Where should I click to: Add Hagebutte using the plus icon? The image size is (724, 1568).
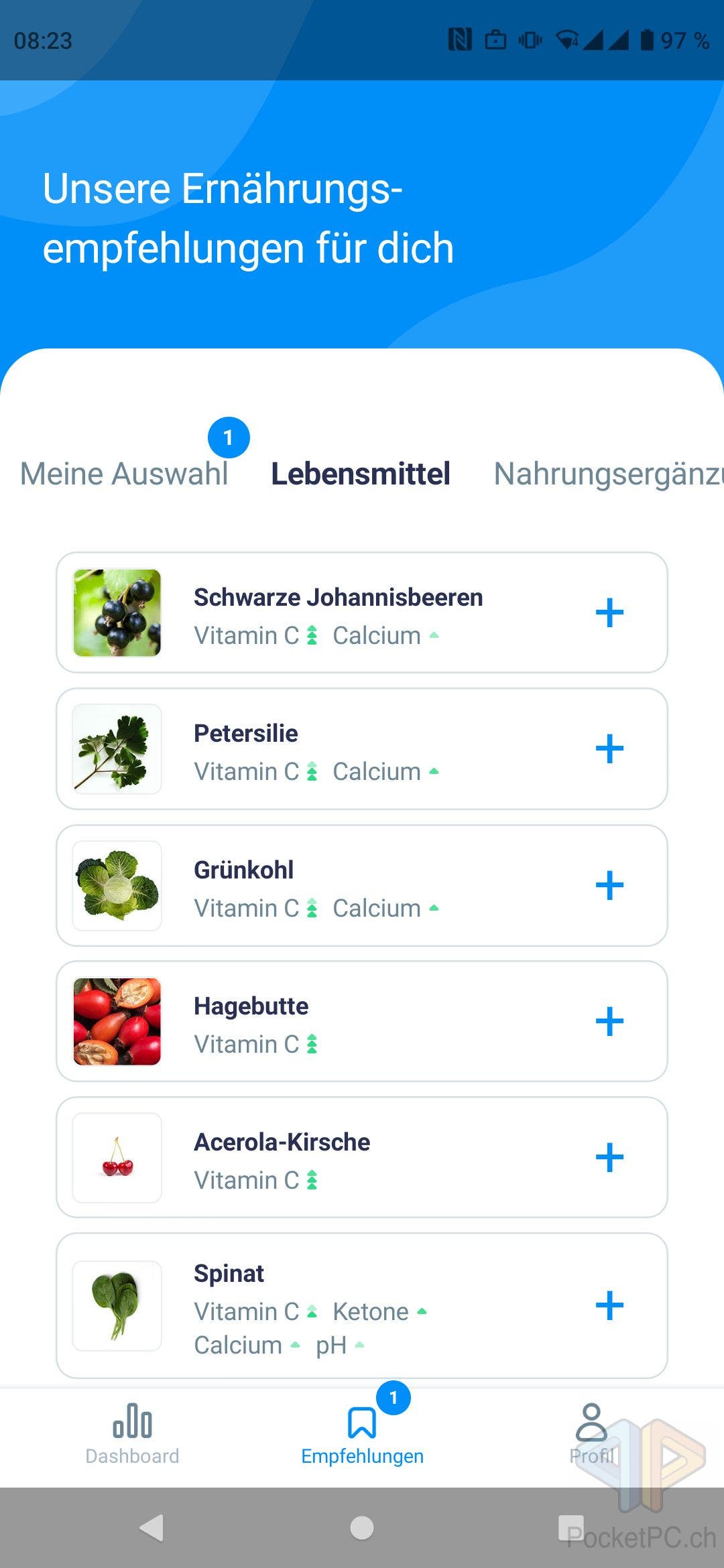pyautogui.click(x=609, y=1021)
